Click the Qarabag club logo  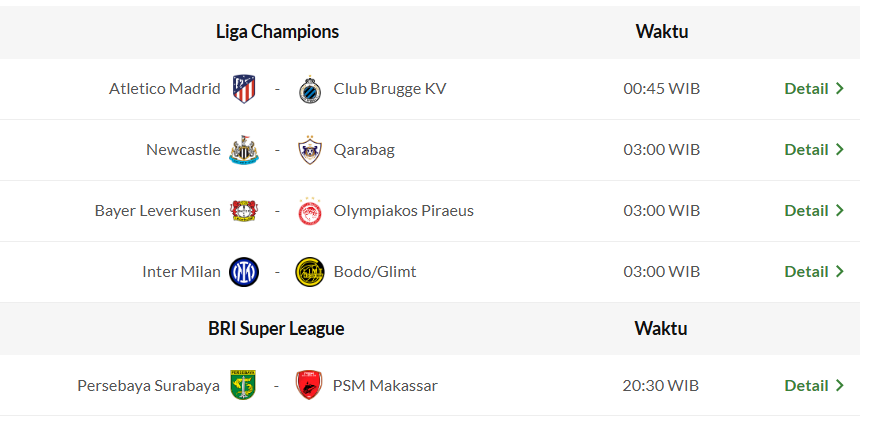pos(310,150)
